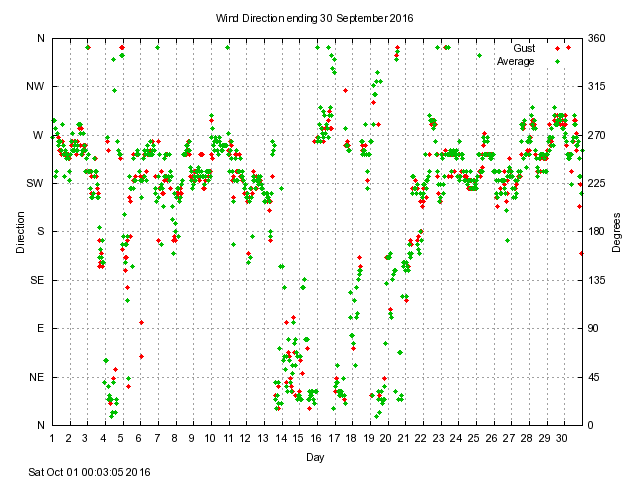Click day '13' on the x-axis
The width and height of the screenshot is (640, 480).
263,438
